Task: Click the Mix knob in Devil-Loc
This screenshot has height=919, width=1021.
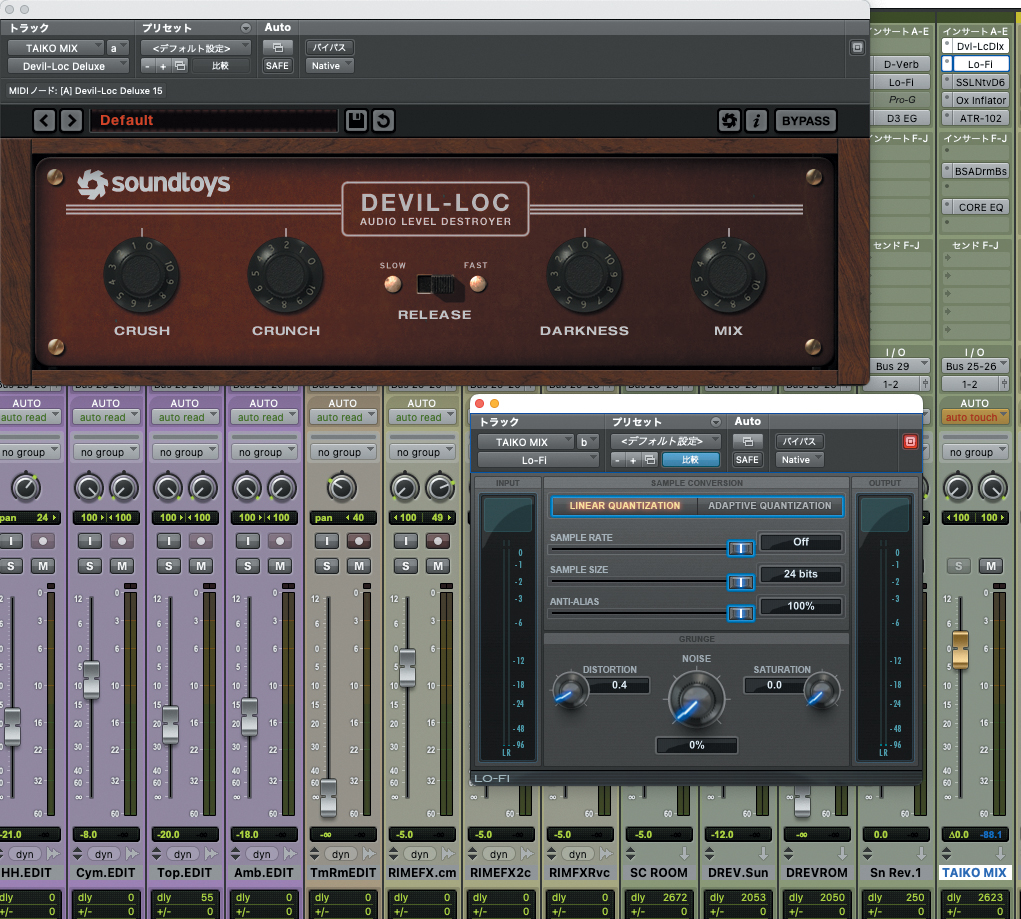Action: click(x=728, y=275)
